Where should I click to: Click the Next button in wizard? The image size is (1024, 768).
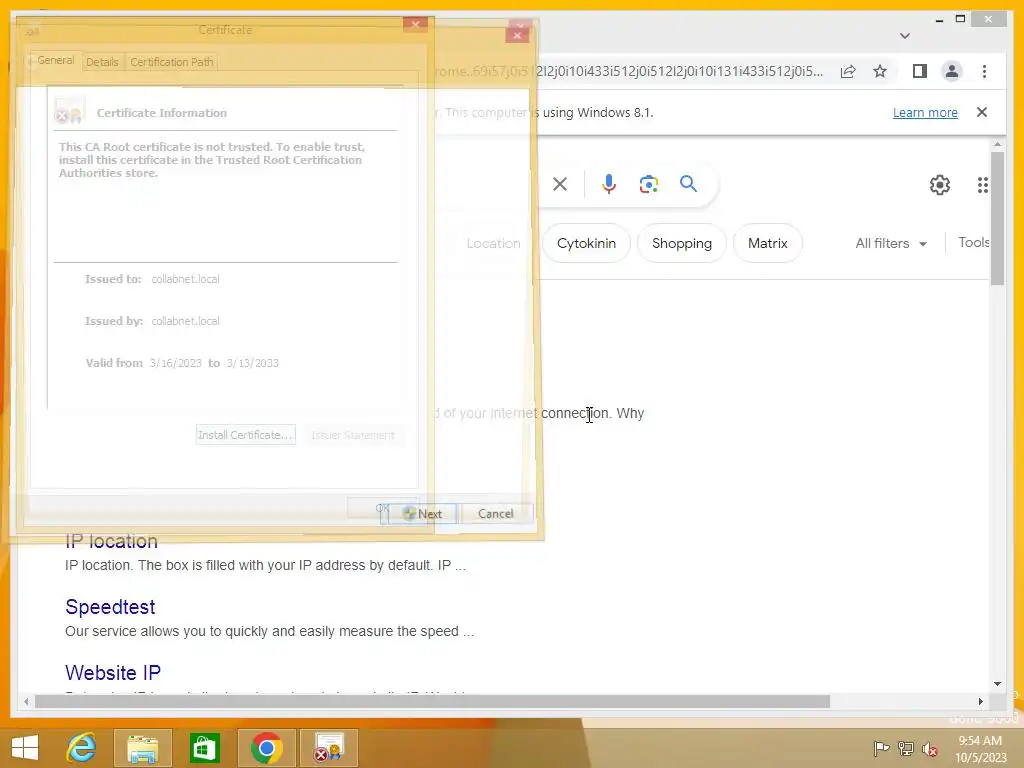(422, 514)
